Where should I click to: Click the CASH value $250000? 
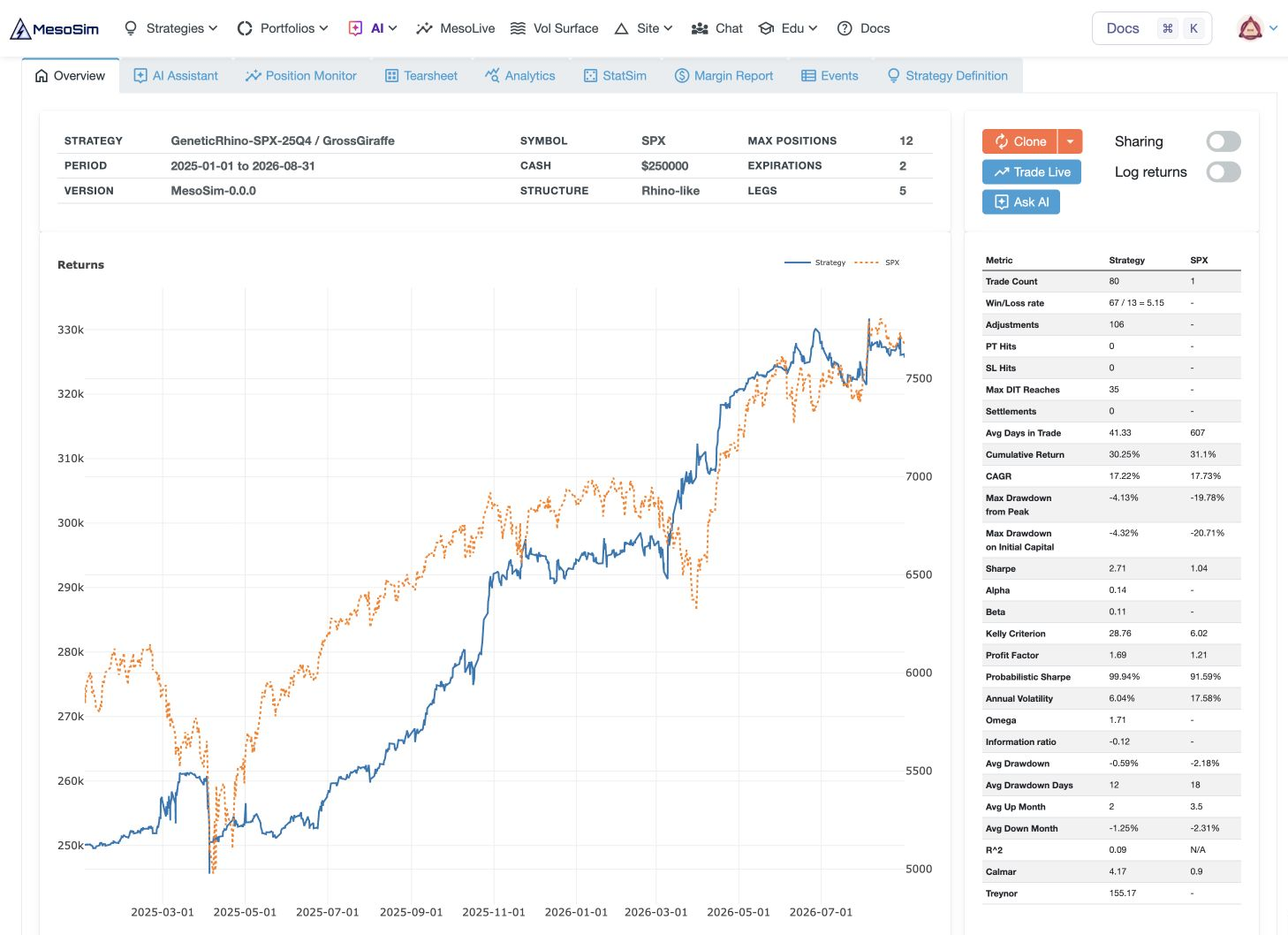(x=665, y=166)
